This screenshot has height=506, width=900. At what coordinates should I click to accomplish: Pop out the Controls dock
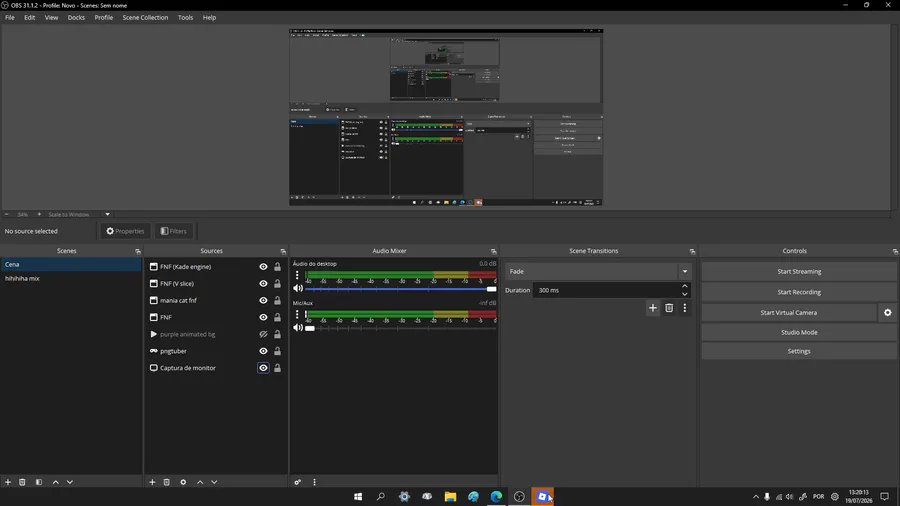(895, 251)
